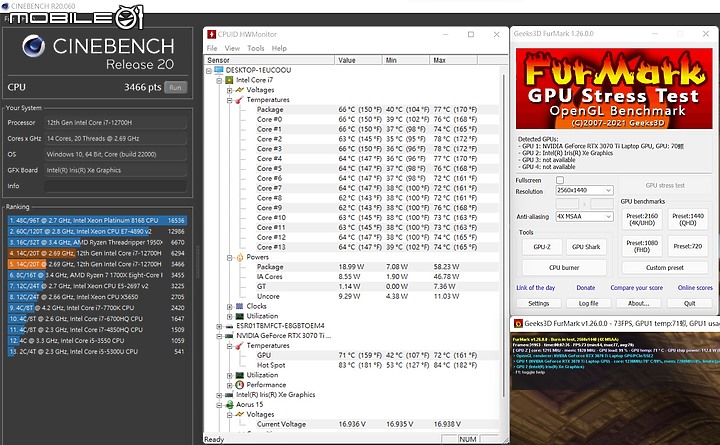Click the drive icon beside ESR01TBMFCT
The height and width of the screenshot is (445, 720).
click(x=229, y=326)
